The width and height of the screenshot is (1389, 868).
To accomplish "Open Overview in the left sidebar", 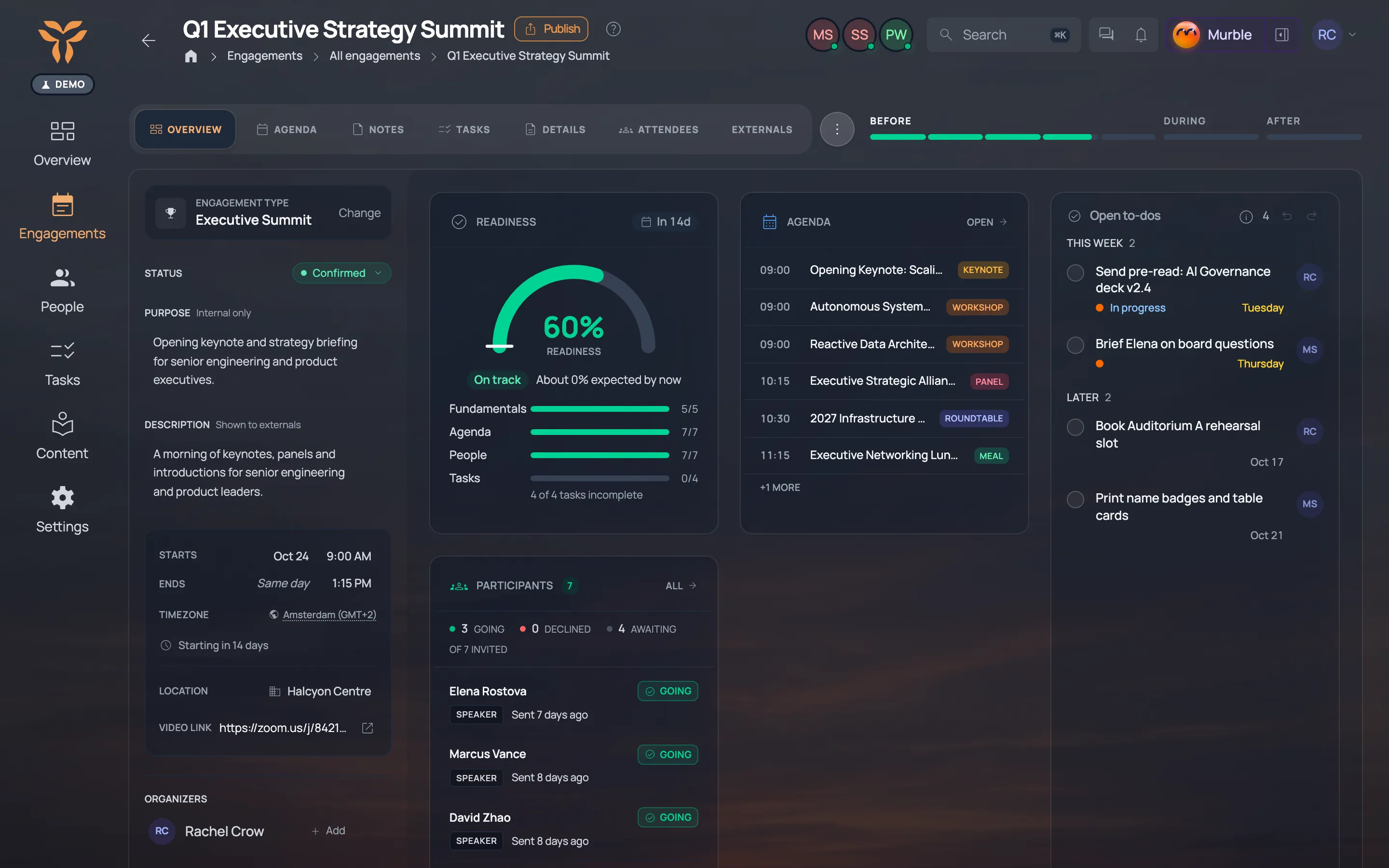I will pyautogui.click(x=62, y=144).
